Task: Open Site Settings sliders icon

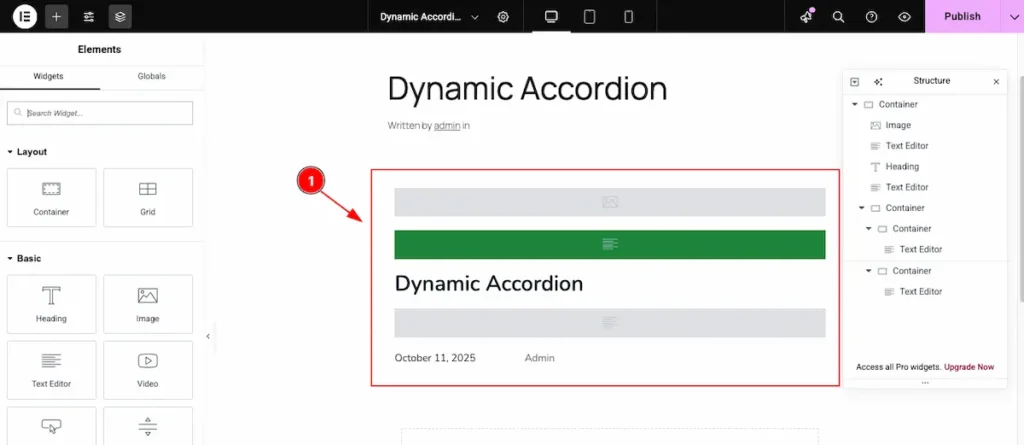Action: pyautogui.click(x=89, y=16)
